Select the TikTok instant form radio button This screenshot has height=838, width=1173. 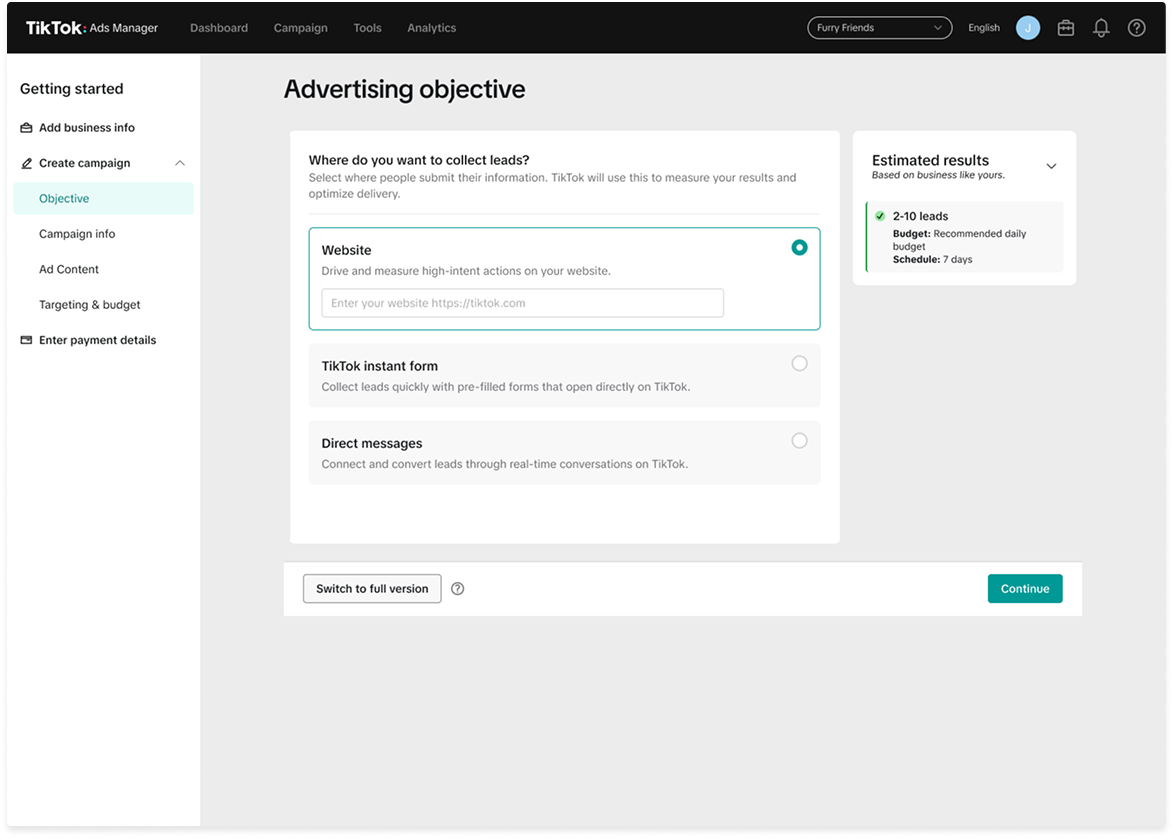(x=799, y=364)
